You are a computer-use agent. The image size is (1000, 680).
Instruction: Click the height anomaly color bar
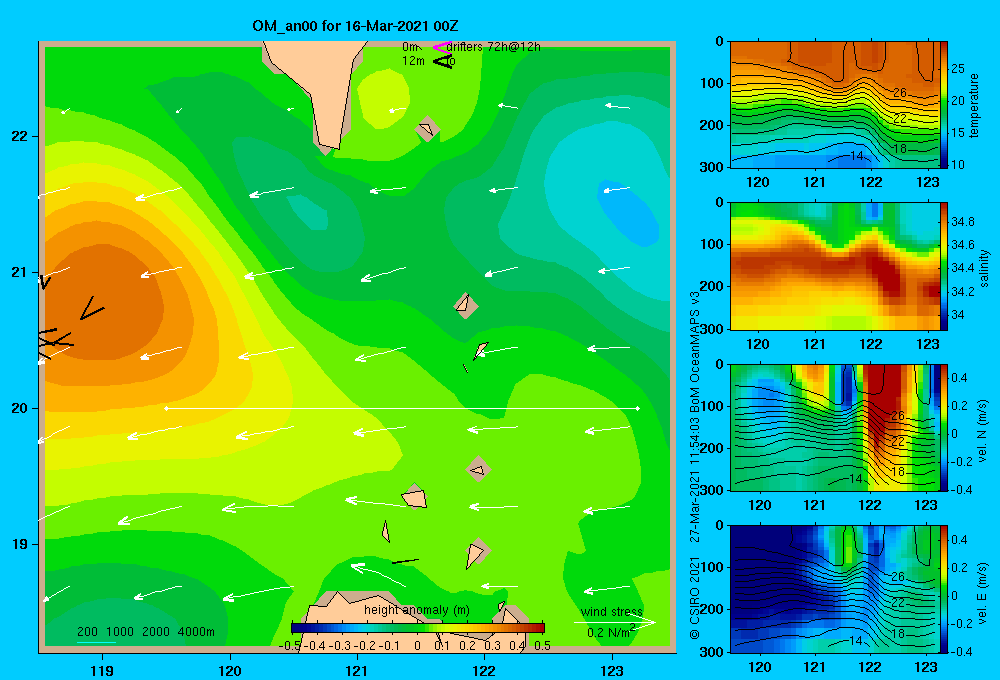tap(418, 628)
